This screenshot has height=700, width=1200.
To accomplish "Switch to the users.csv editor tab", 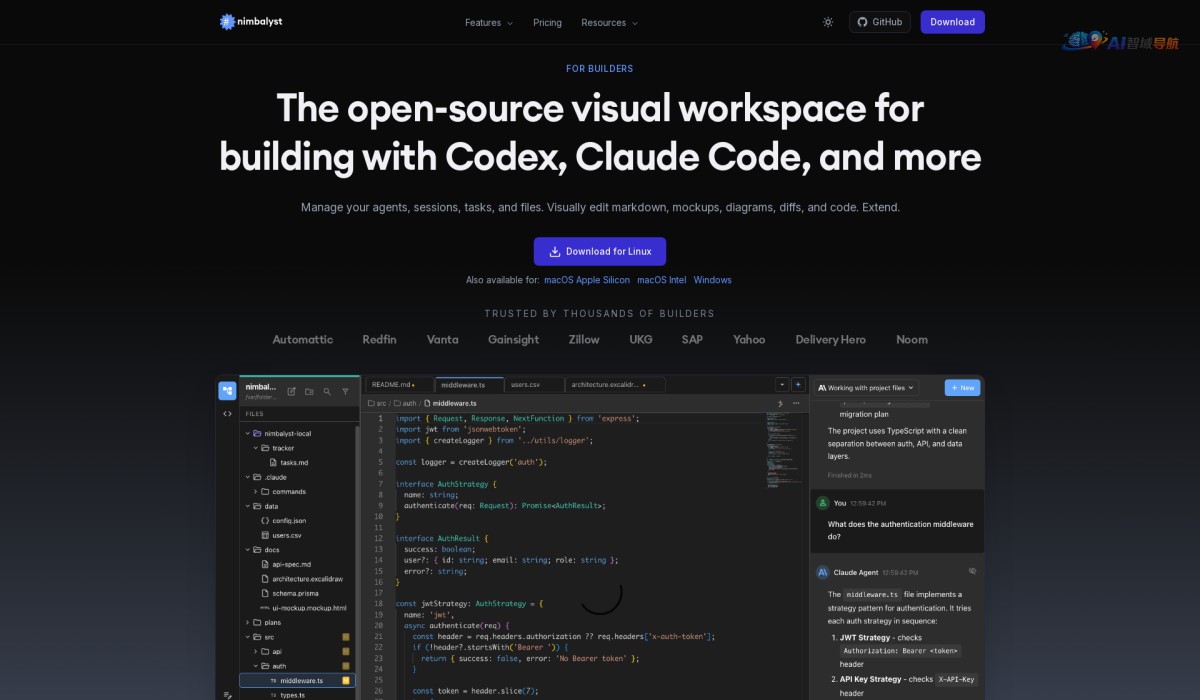I will coord(533,385).
